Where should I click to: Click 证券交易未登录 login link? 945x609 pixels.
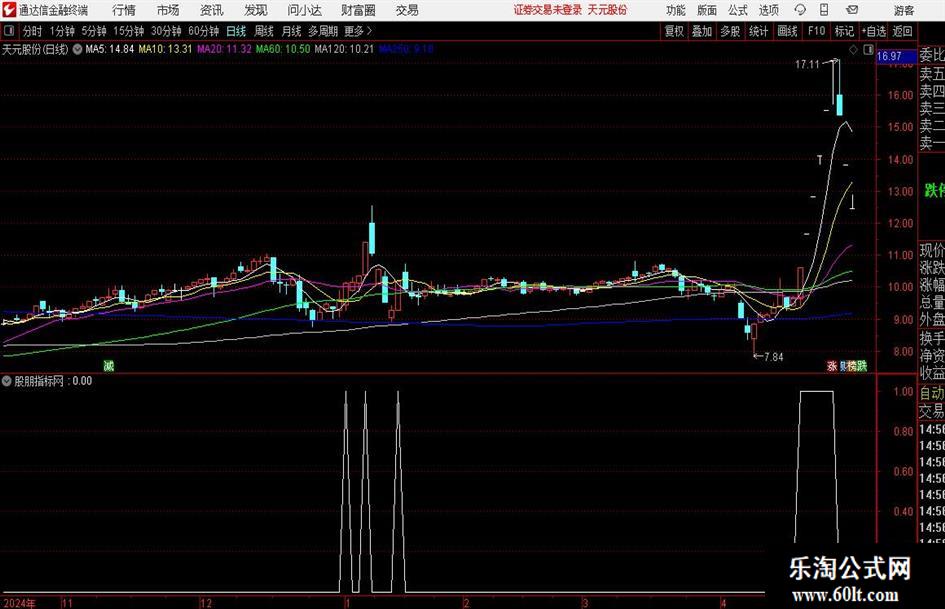pyautogui.click(x=548, y=10)
